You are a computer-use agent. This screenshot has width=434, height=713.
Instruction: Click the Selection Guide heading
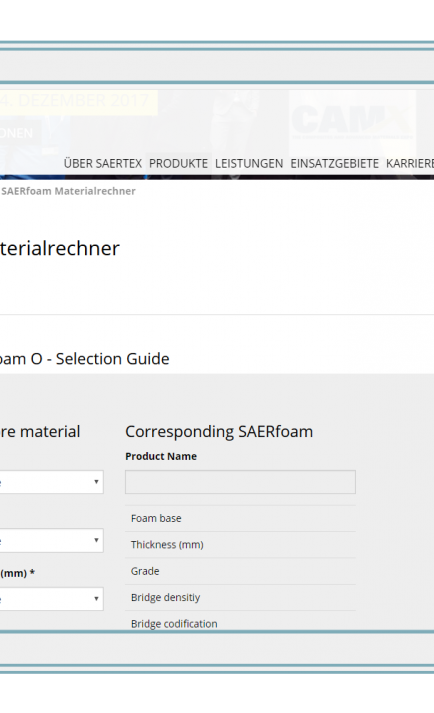tap(84, 359)
